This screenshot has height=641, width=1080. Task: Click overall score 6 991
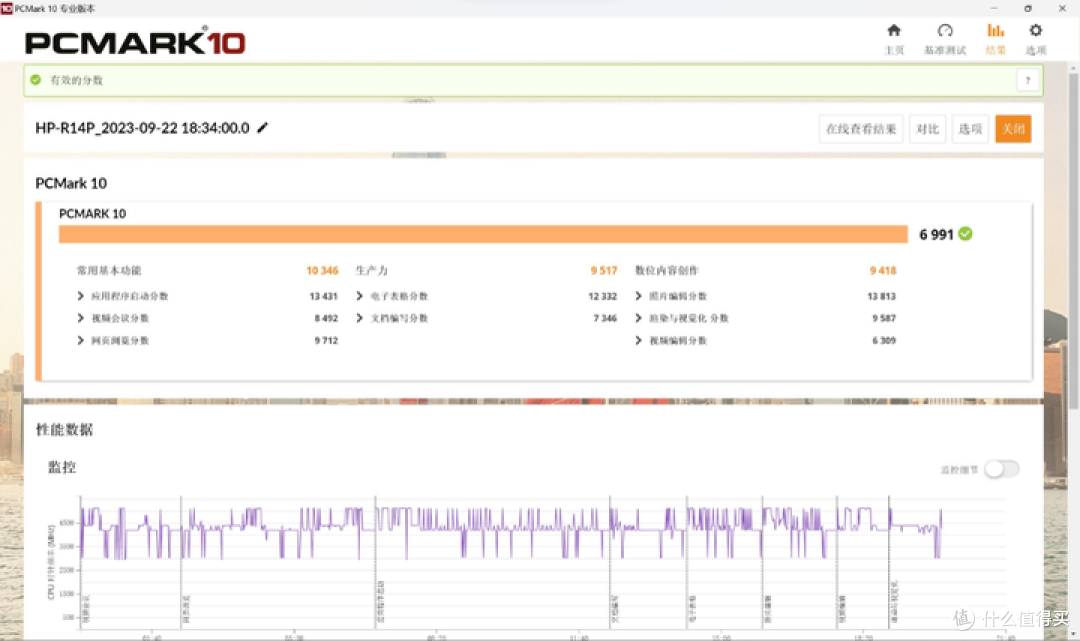(x=936, y=235)
